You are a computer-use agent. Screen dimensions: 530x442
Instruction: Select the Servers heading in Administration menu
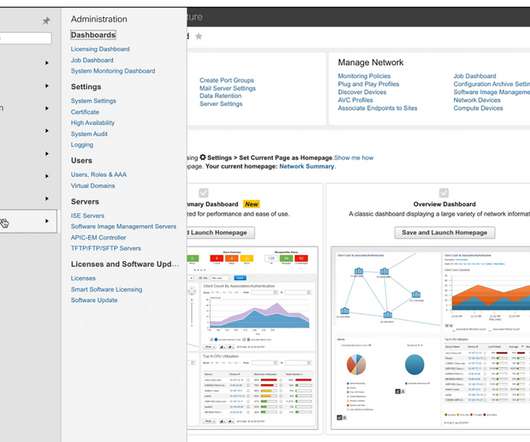point(85,202)
